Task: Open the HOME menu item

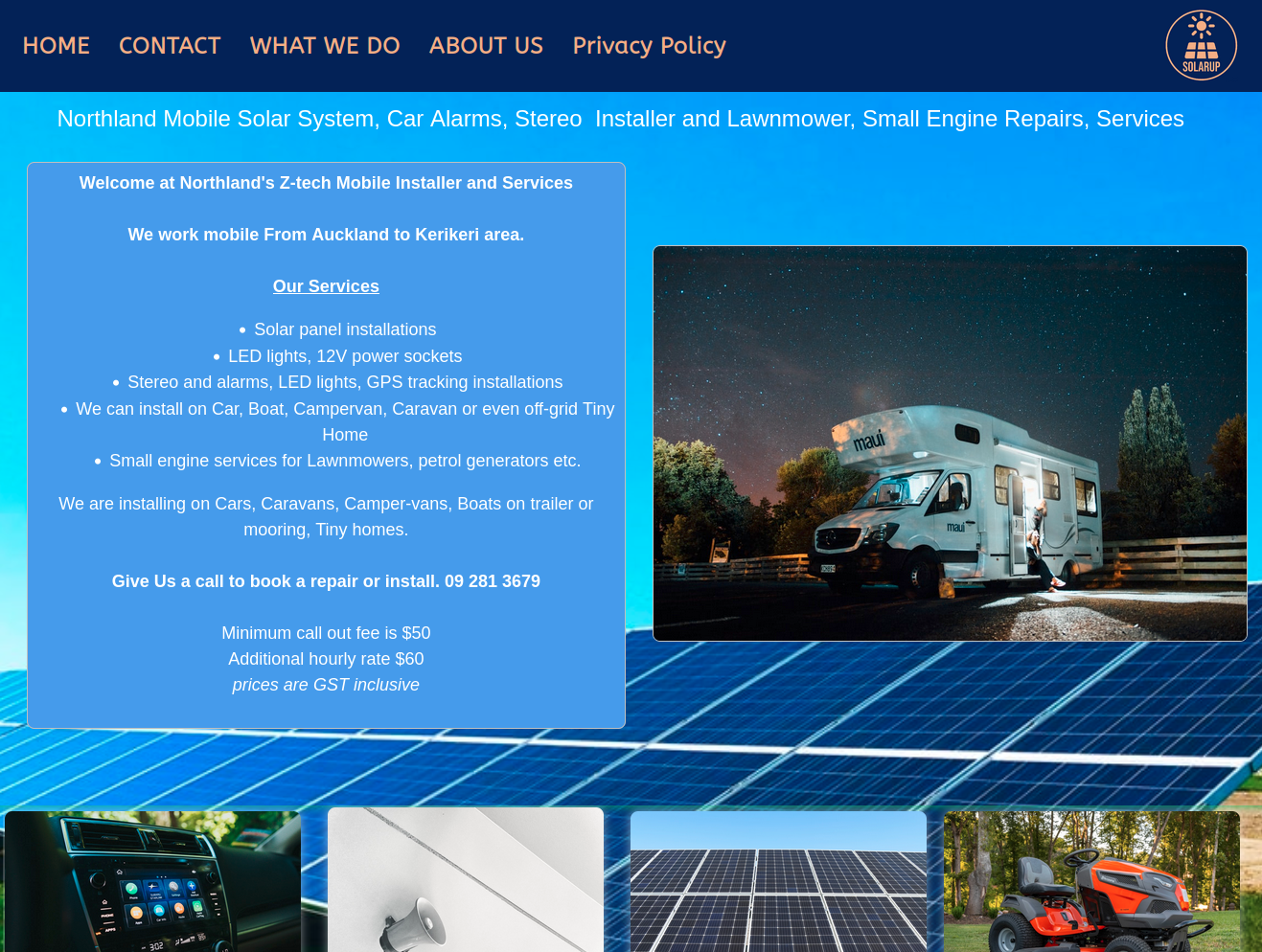Action: click(56, 45)
